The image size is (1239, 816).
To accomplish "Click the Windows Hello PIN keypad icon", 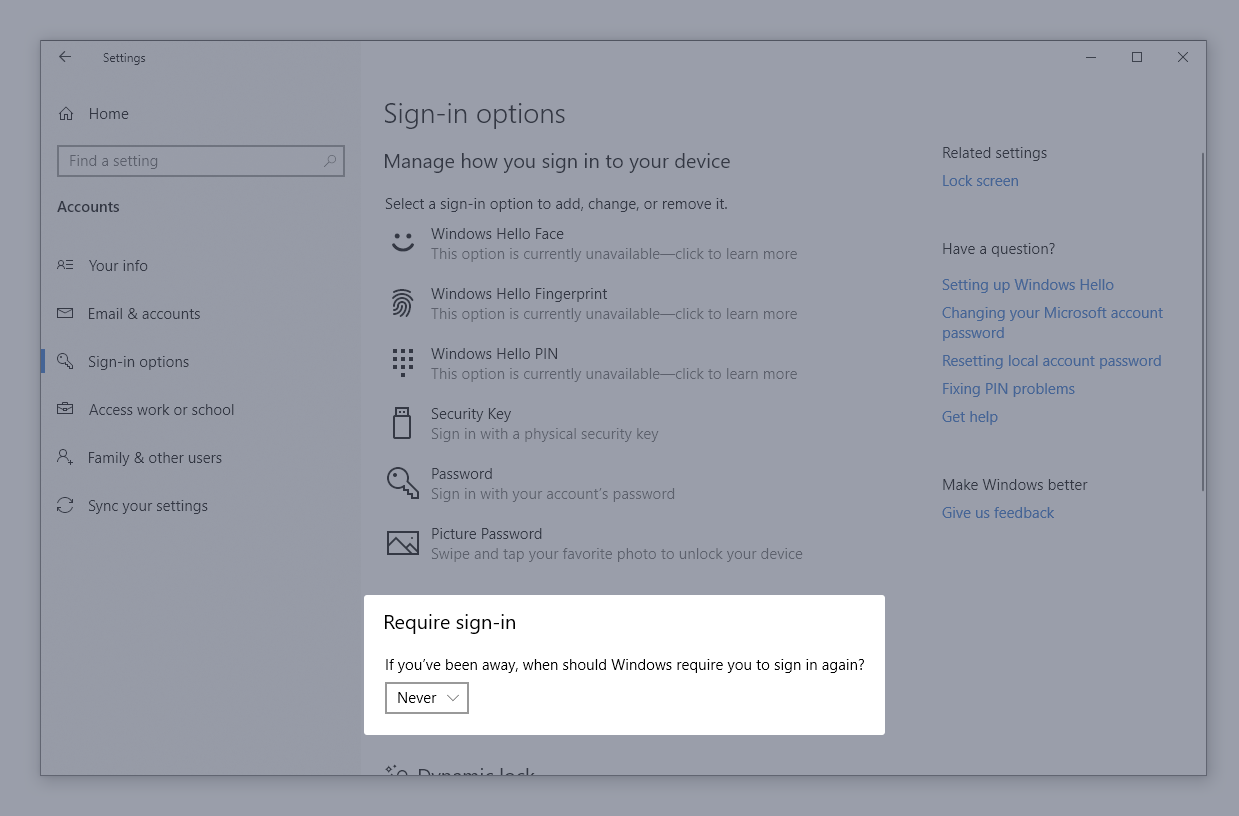I will pos(402,363).
